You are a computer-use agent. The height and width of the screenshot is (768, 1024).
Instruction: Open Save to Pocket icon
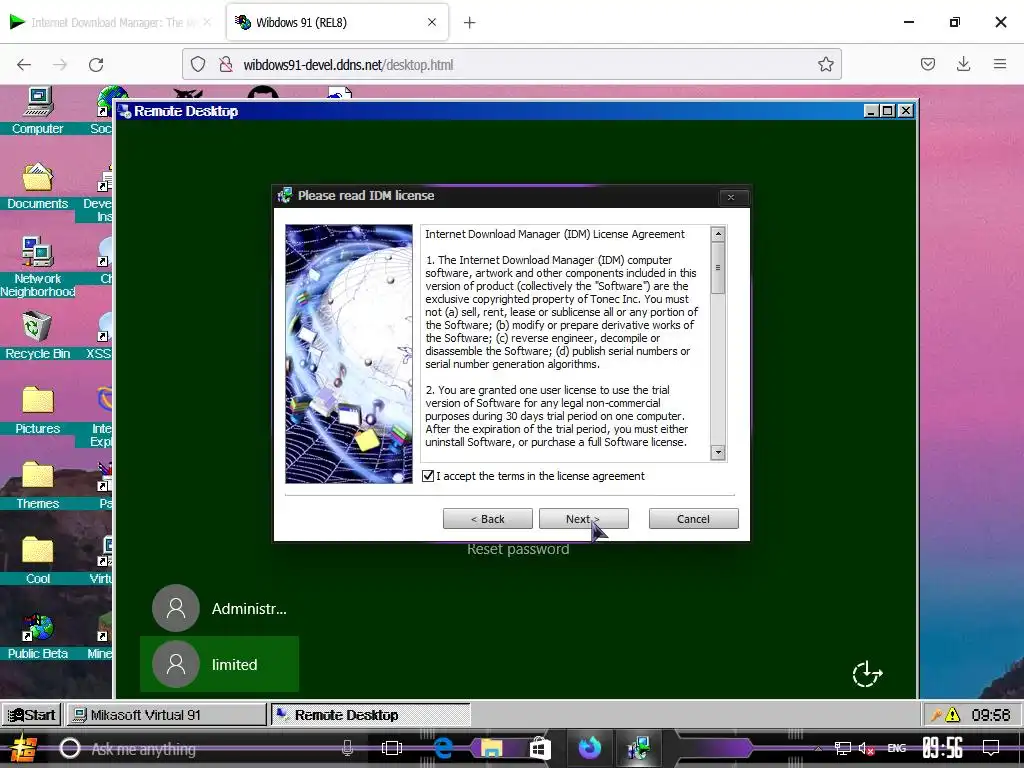point(927,64)
